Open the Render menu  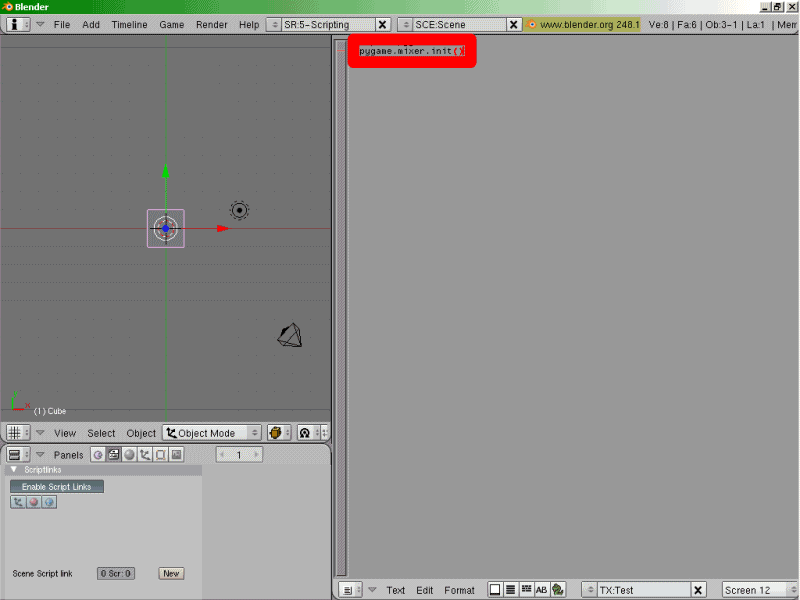point(211,24)
